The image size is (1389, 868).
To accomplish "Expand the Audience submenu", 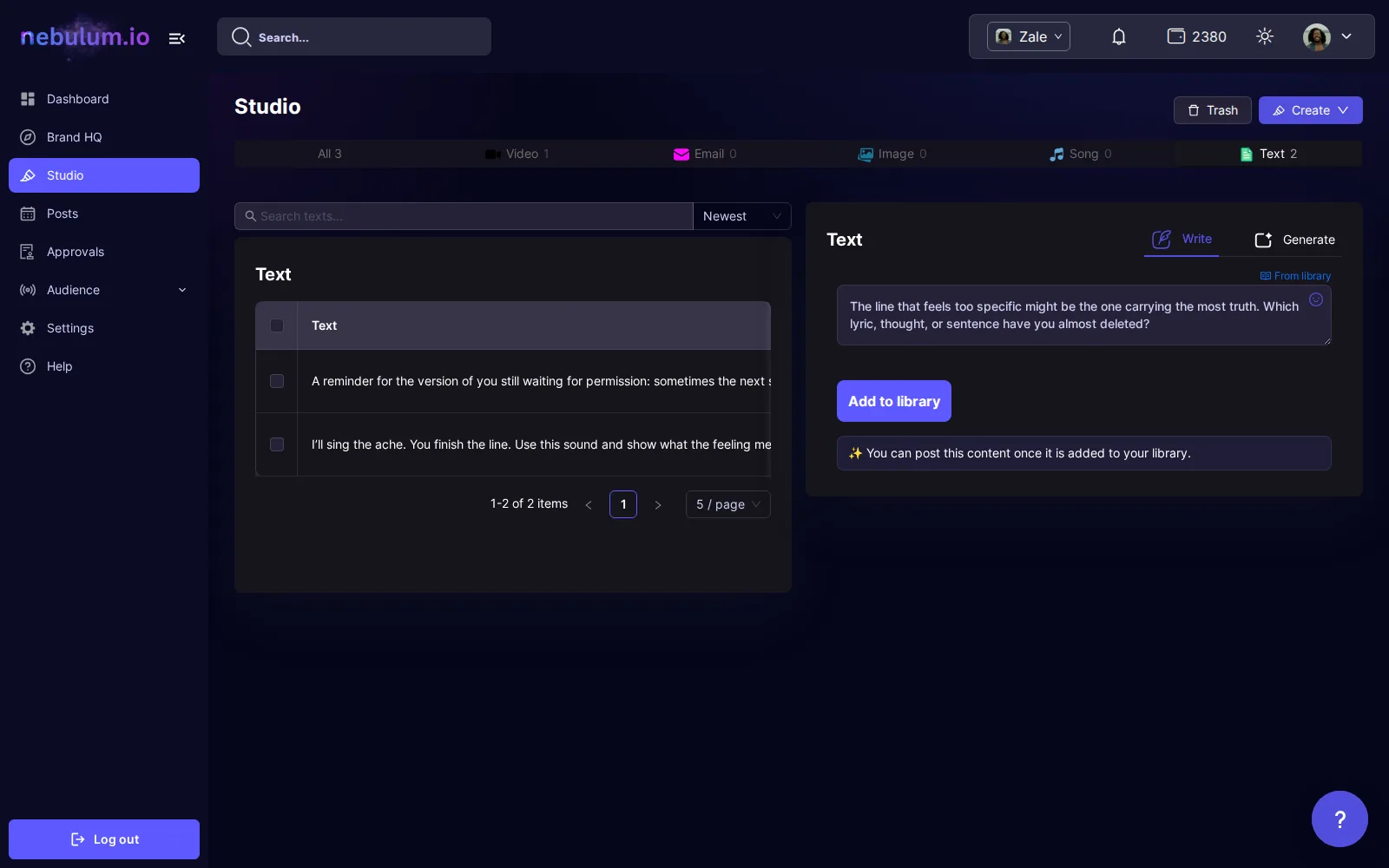I will point(104,290).
